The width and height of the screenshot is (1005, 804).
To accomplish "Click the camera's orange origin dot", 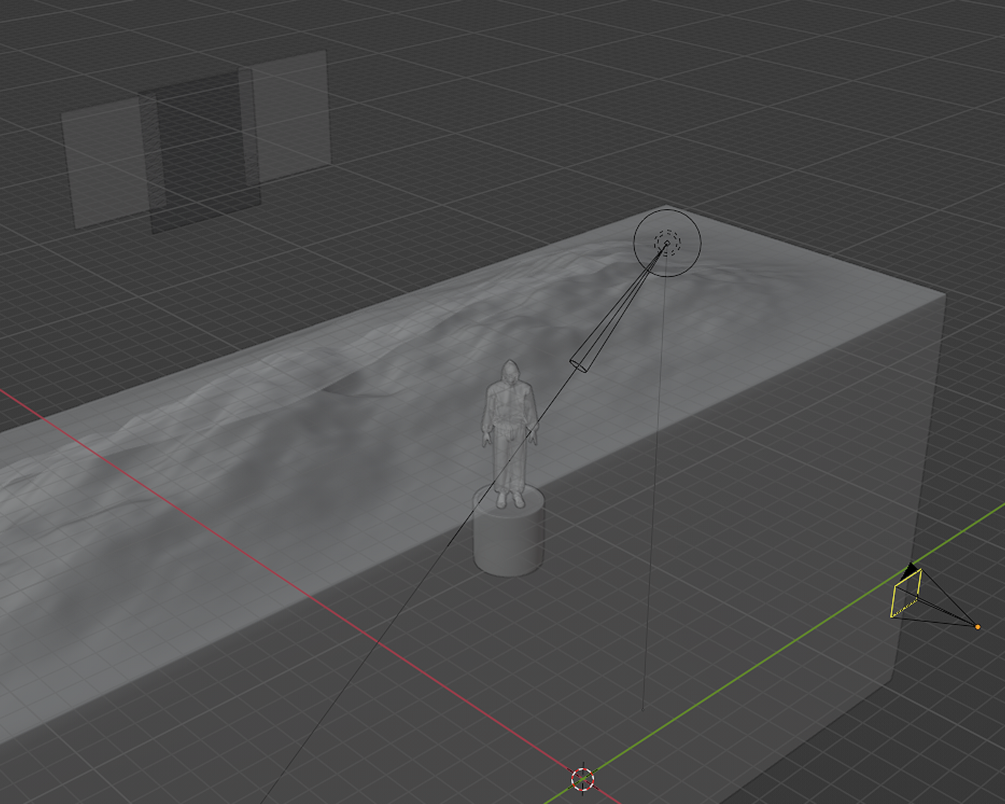I will point(977,626).
